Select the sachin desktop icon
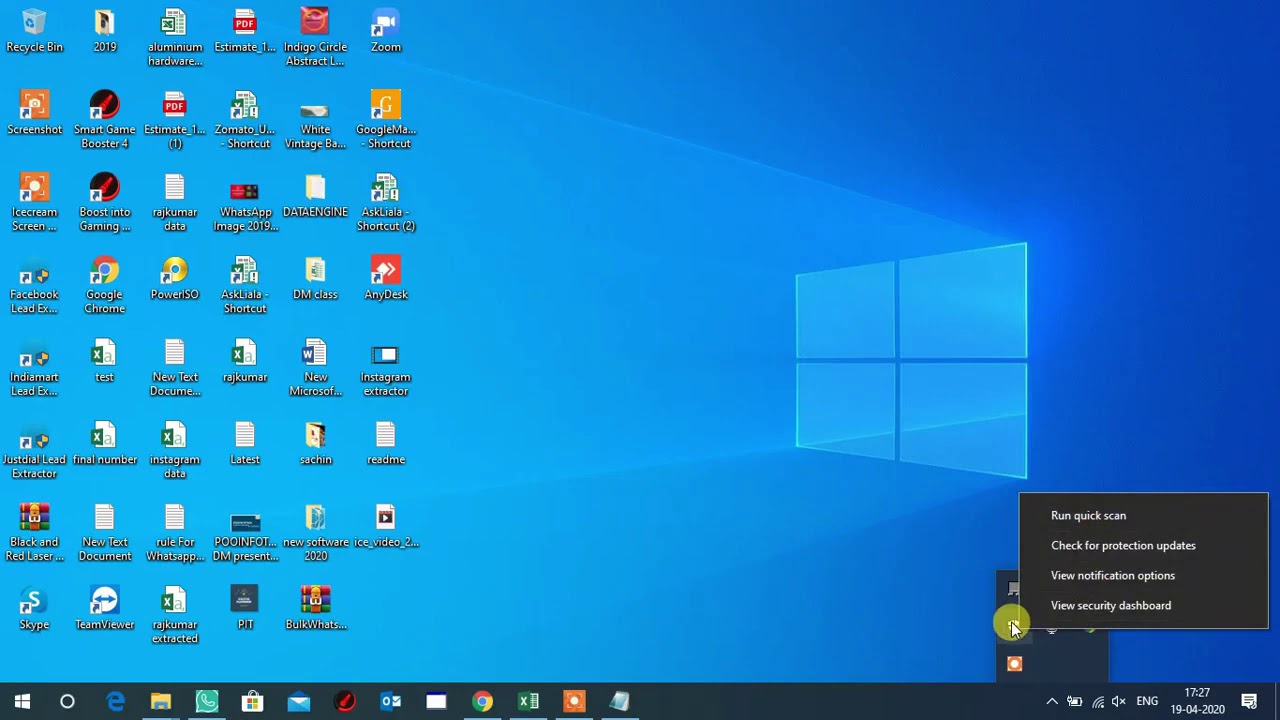Image resolution: width=1280 pixels, height=720 pixels. (x=315, y=444)
